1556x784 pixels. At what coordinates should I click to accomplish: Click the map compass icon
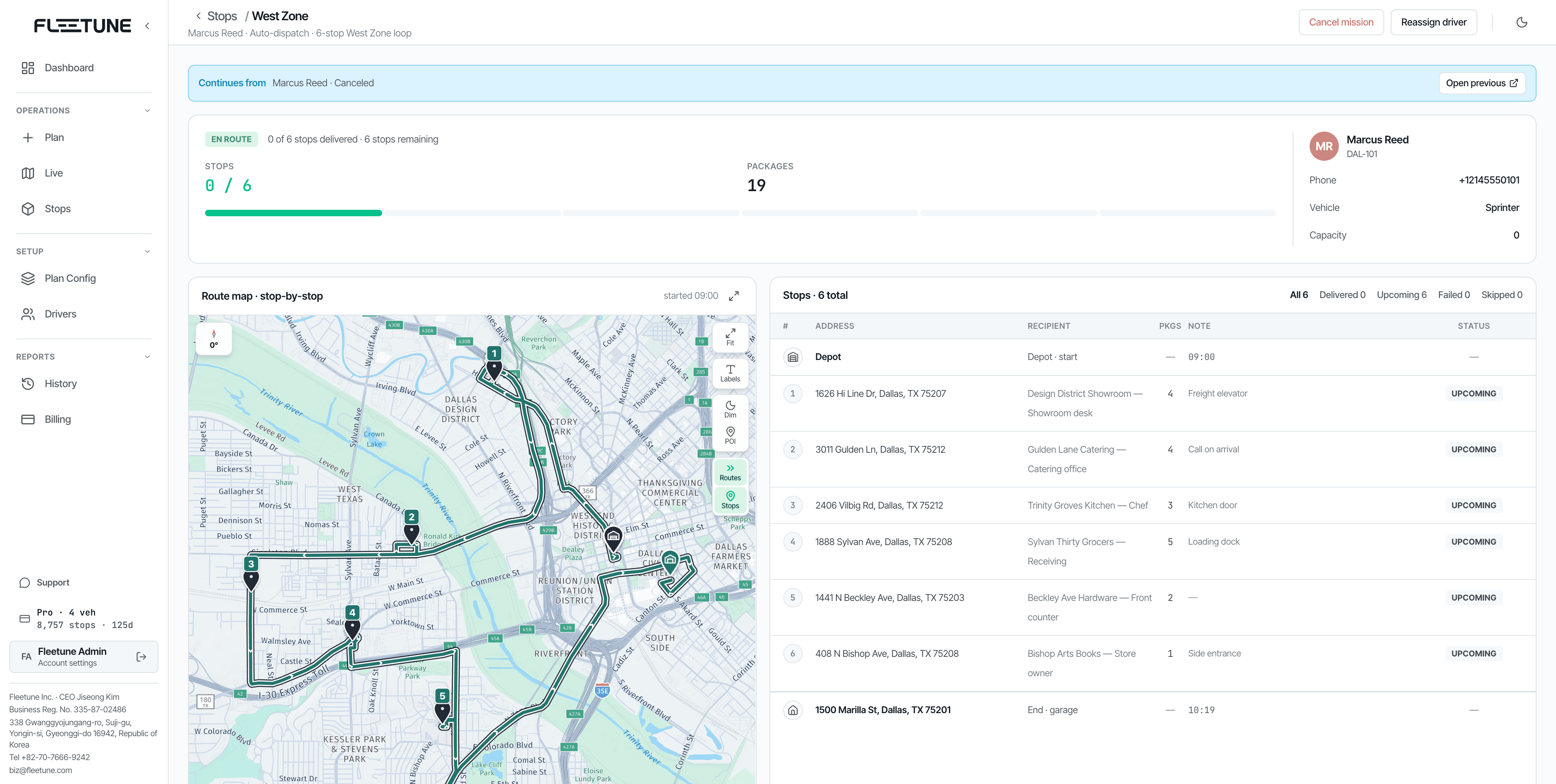213,339
